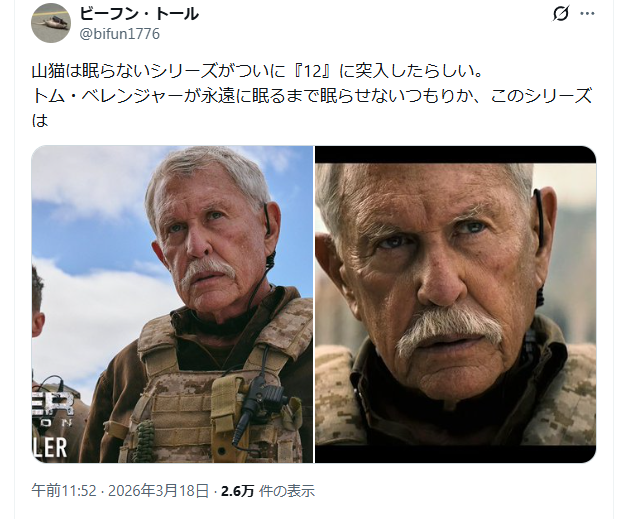Click the LER caption in left photo

50,447
